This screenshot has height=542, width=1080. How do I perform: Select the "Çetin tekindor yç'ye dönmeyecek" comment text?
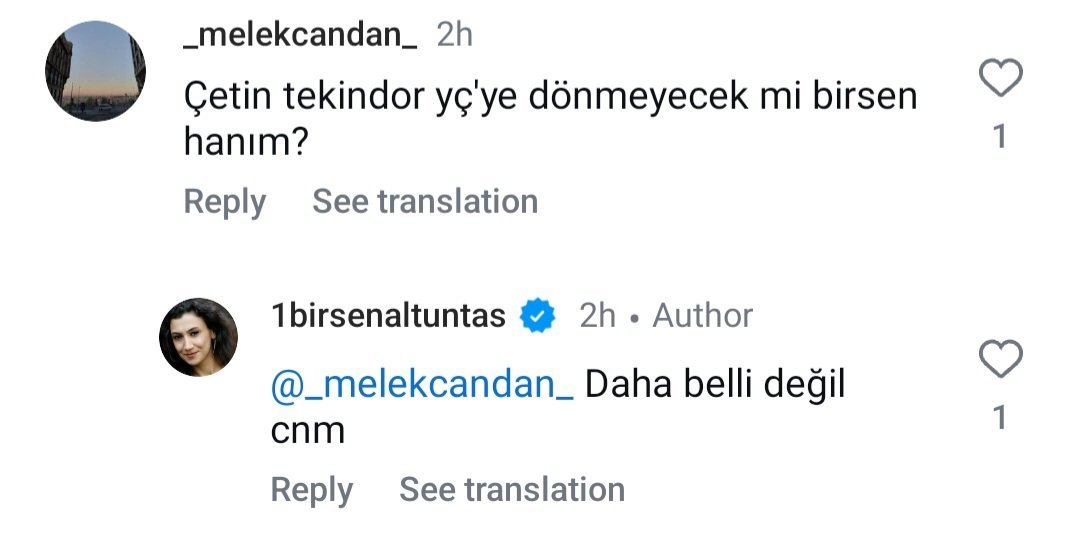[550, 97]
